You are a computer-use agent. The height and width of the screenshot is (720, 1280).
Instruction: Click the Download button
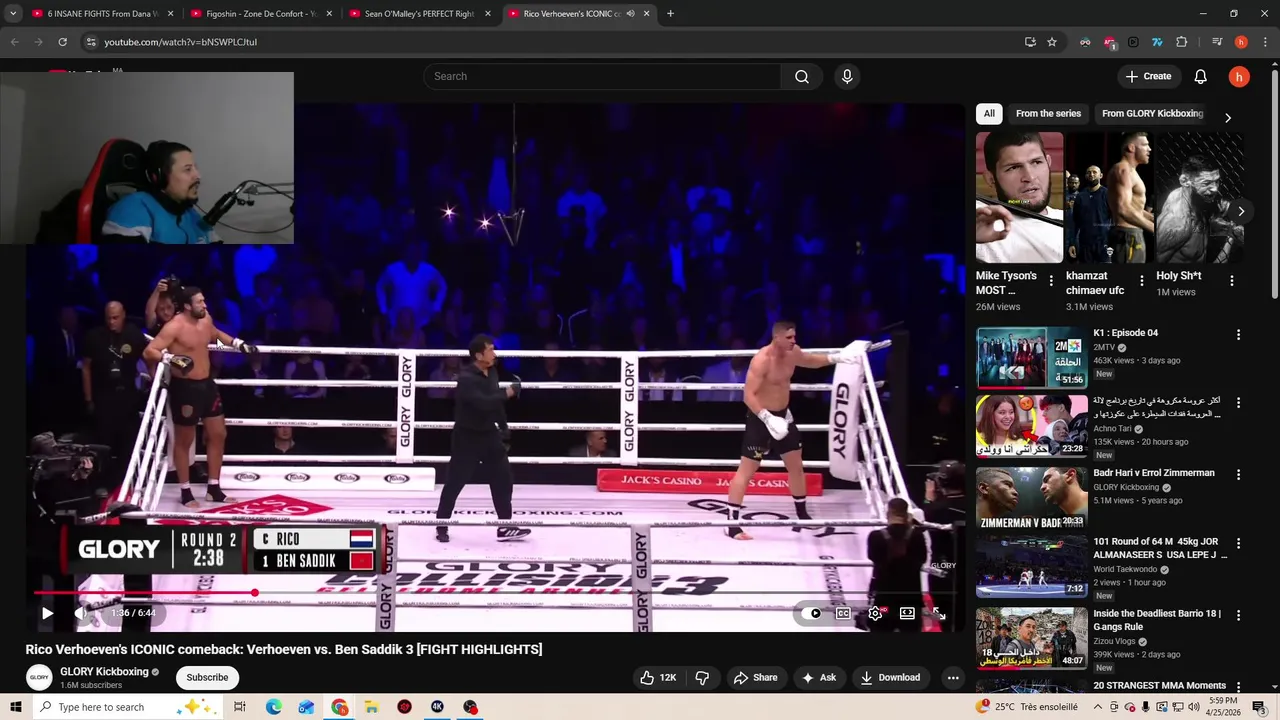[890, 677]
